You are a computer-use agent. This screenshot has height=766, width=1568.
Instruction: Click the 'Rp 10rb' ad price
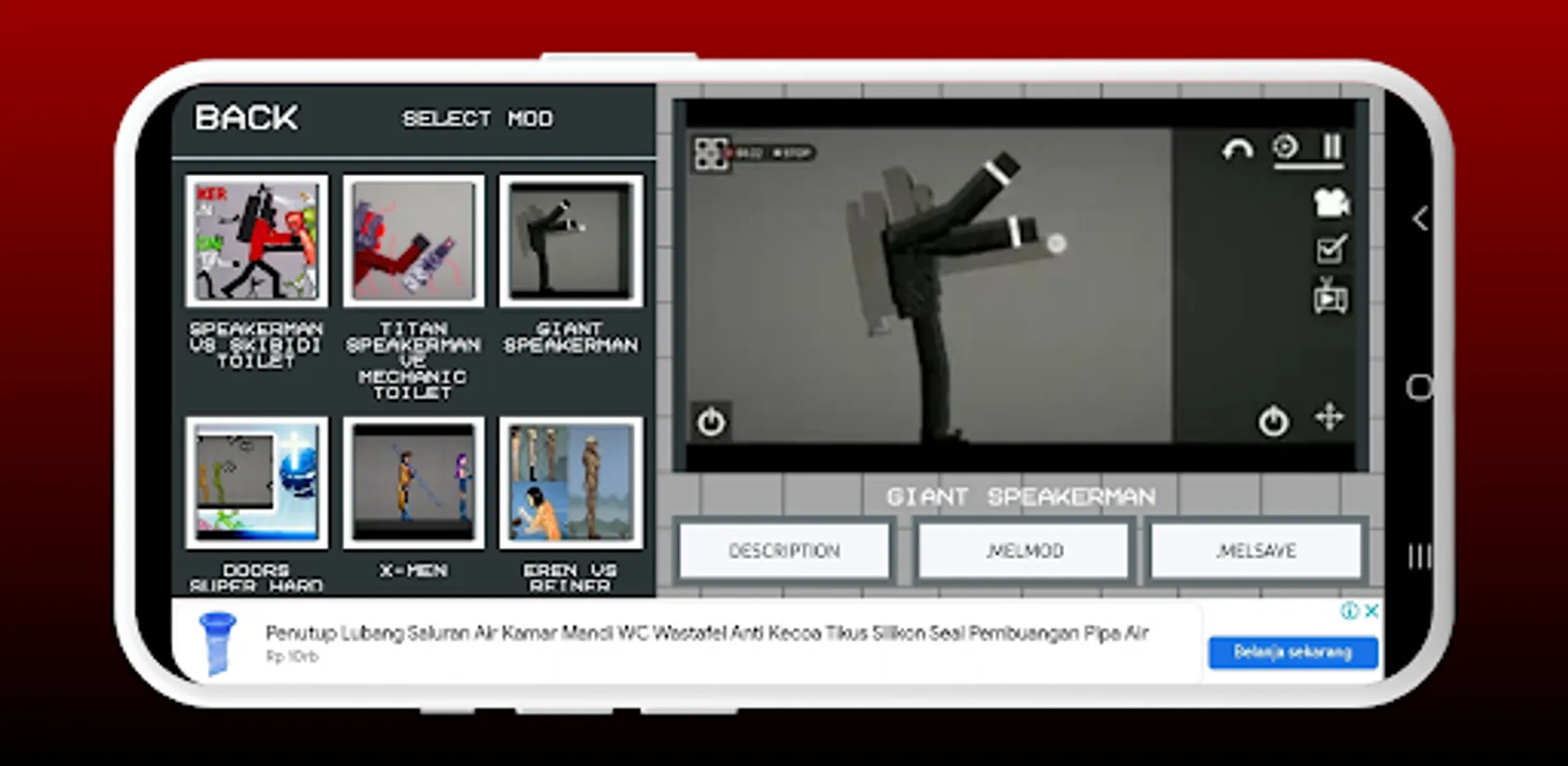point(292,656)
